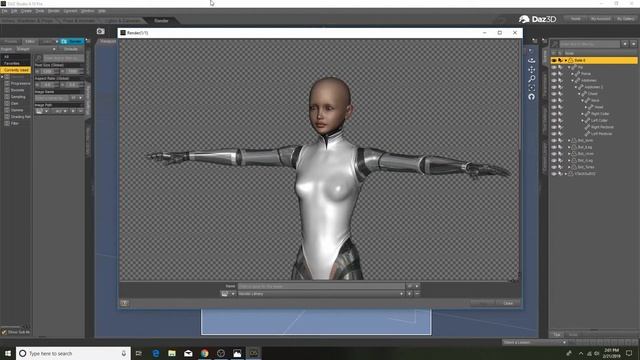Click the camera render icon above viewport
The height and width of the screenshot is (360, 640).
(100, 31)
